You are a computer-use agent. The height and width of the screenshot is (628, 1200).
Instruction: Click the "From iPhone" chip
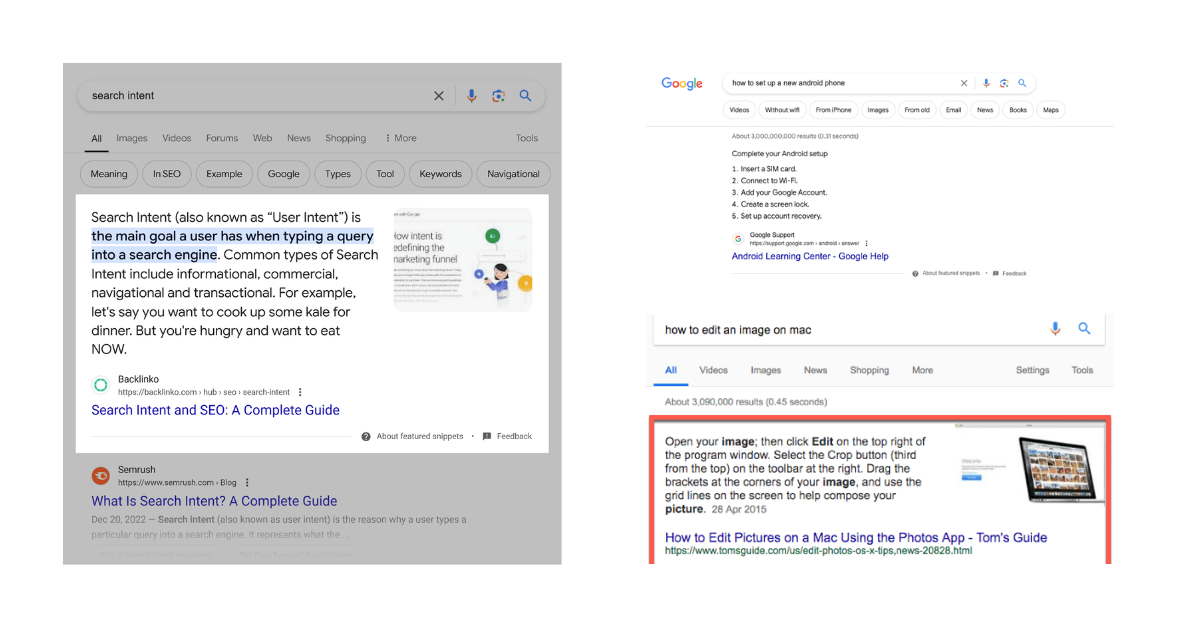click(x=833, y=110)
